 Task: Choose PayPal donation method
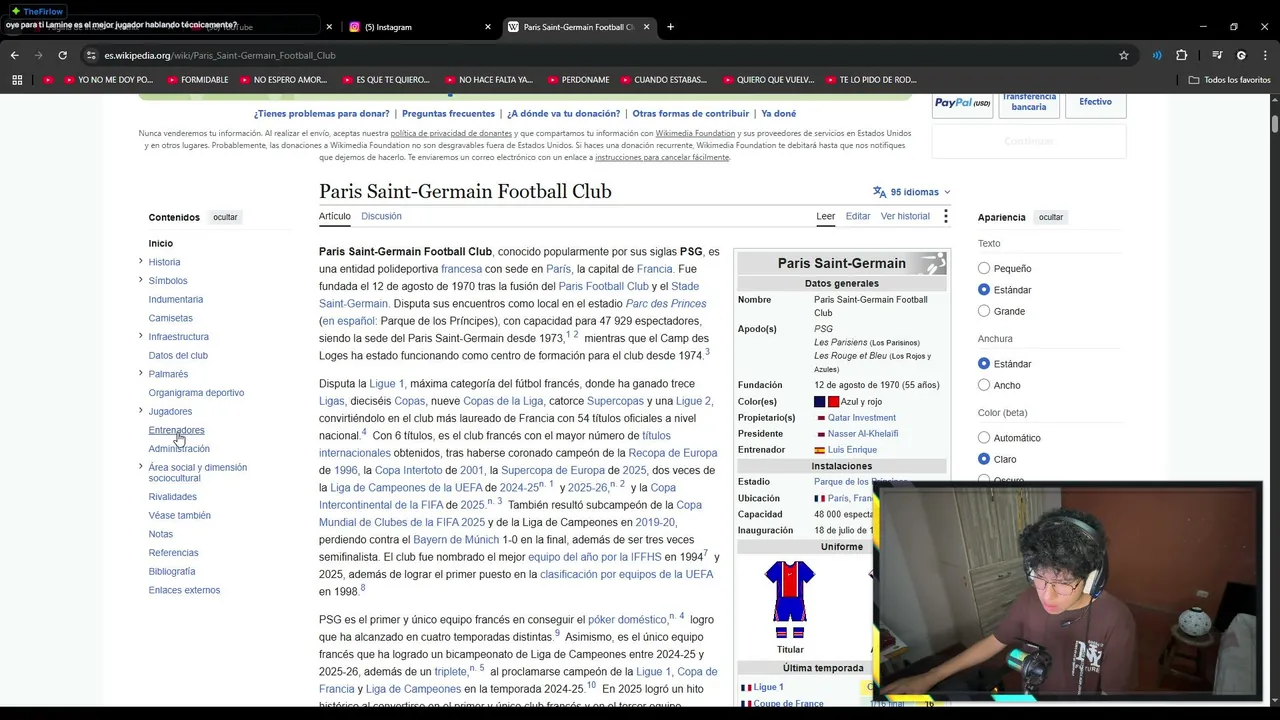point(962,103)
